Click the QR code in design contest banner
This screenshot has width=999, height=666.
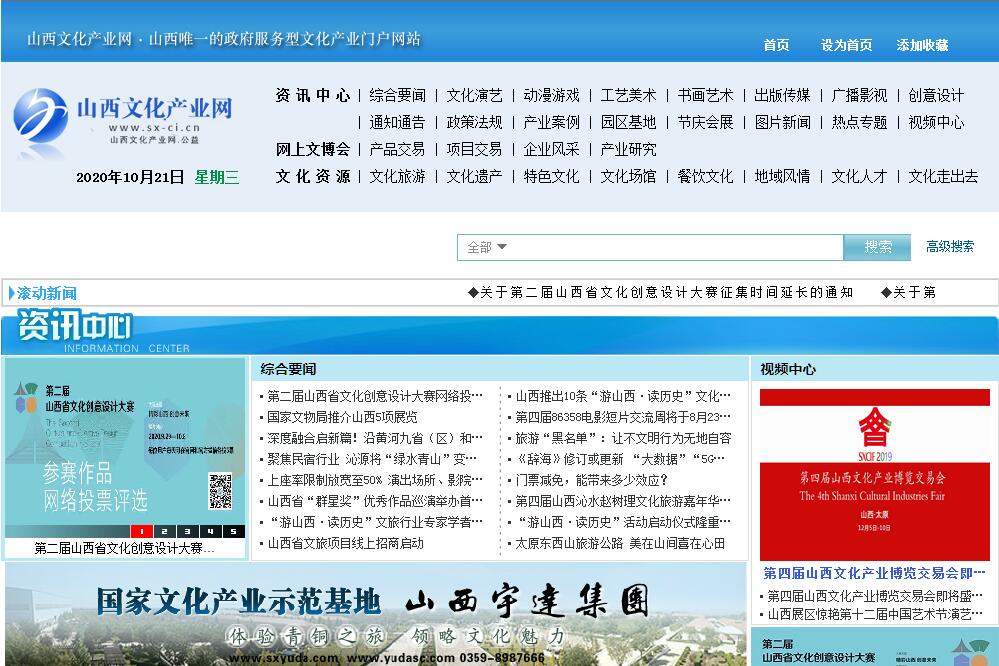click(220, 491)
